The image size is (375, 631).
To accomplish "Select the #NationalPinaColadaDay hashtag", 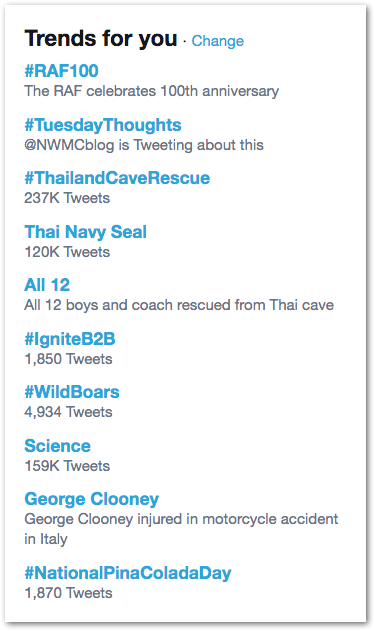I will tap(128, 573).
